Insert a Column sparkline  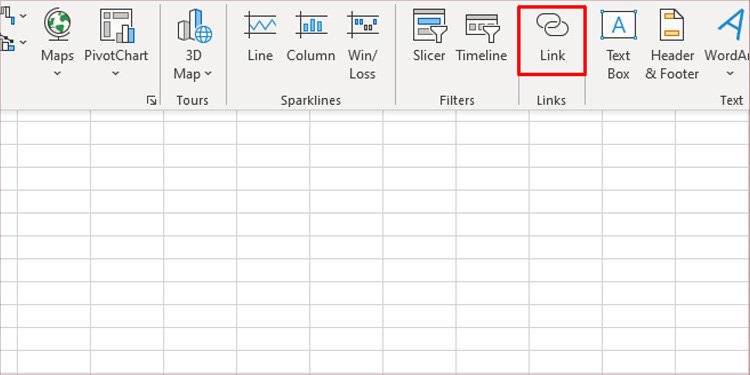(310, 37)
